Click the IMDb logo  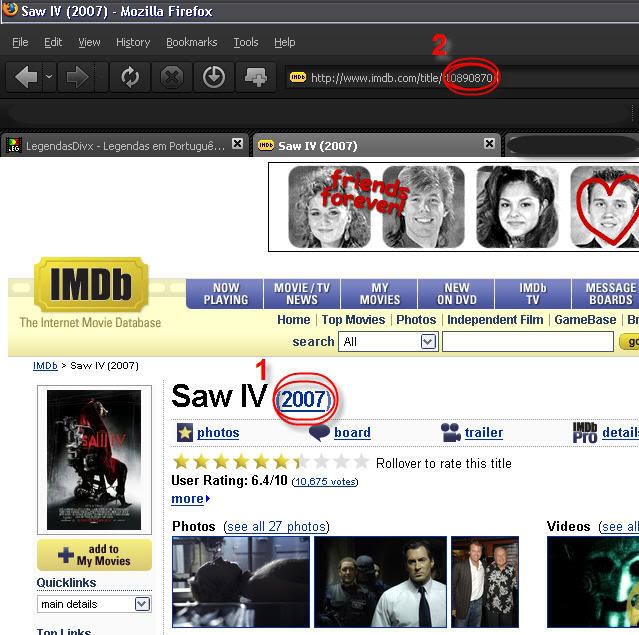point(91,284)
